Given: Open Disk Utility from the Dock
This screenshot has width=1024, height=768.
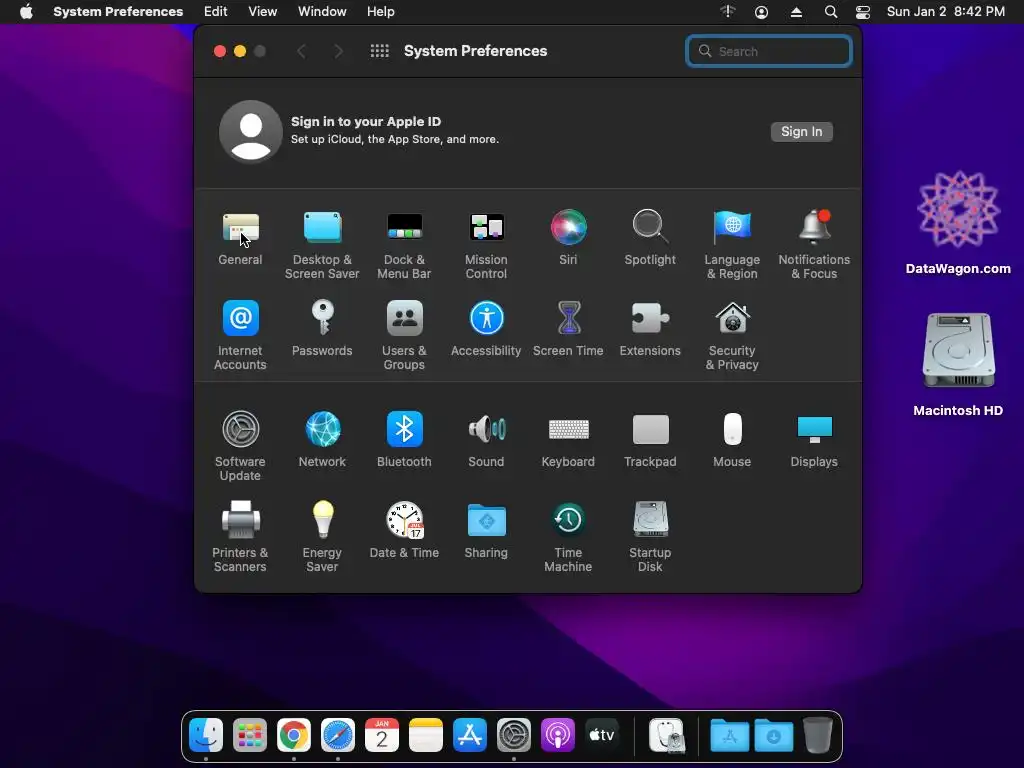Looking at the screenshot, I should (667, 735).
